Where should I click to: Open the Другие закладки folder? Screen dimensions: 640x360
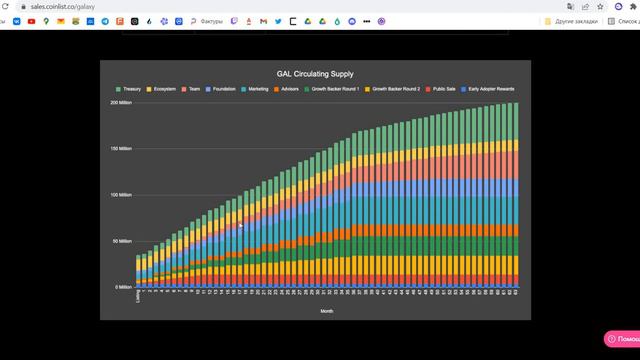571,21
